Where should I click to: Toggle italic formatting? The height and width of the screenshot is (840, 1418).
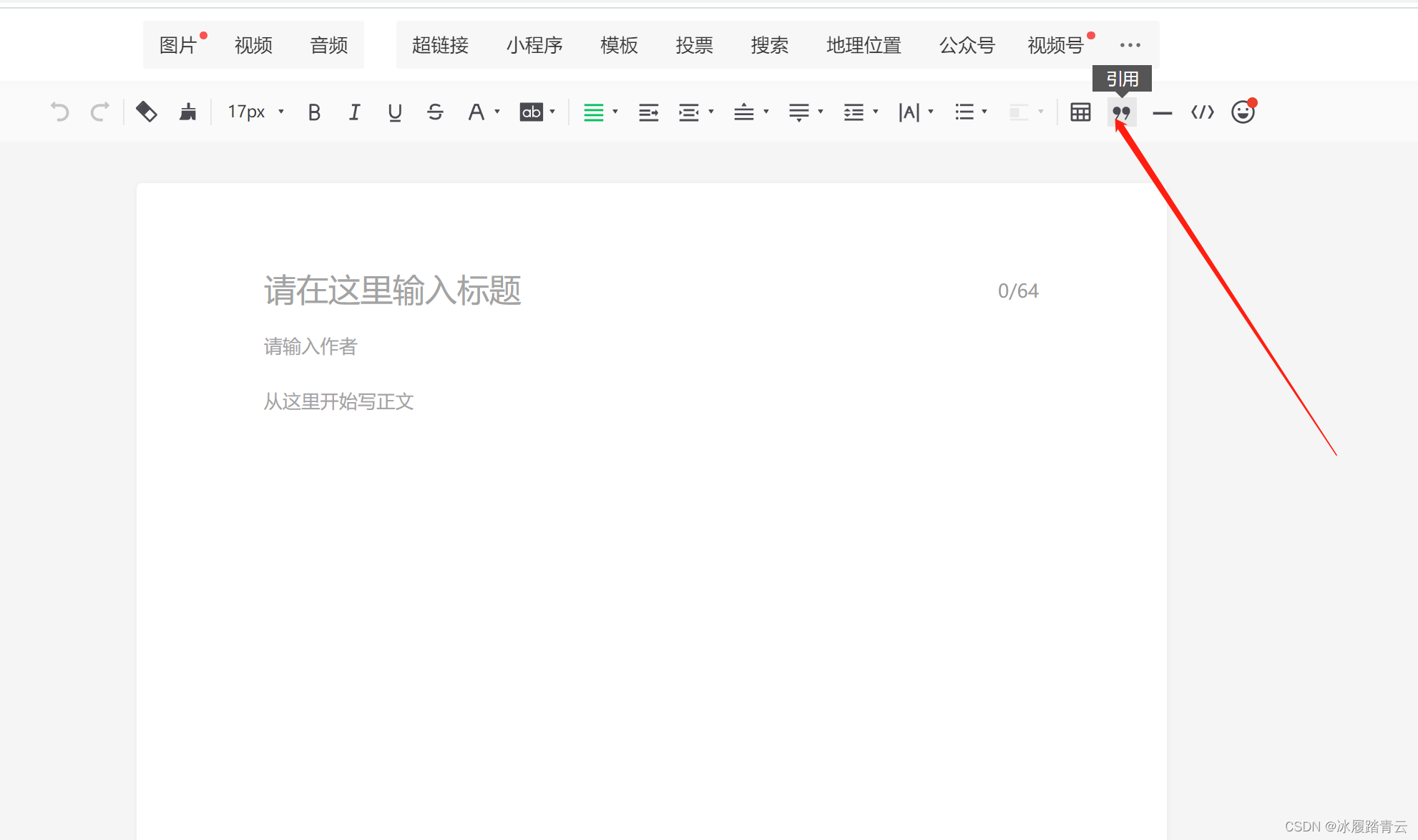tap(354, 112)
